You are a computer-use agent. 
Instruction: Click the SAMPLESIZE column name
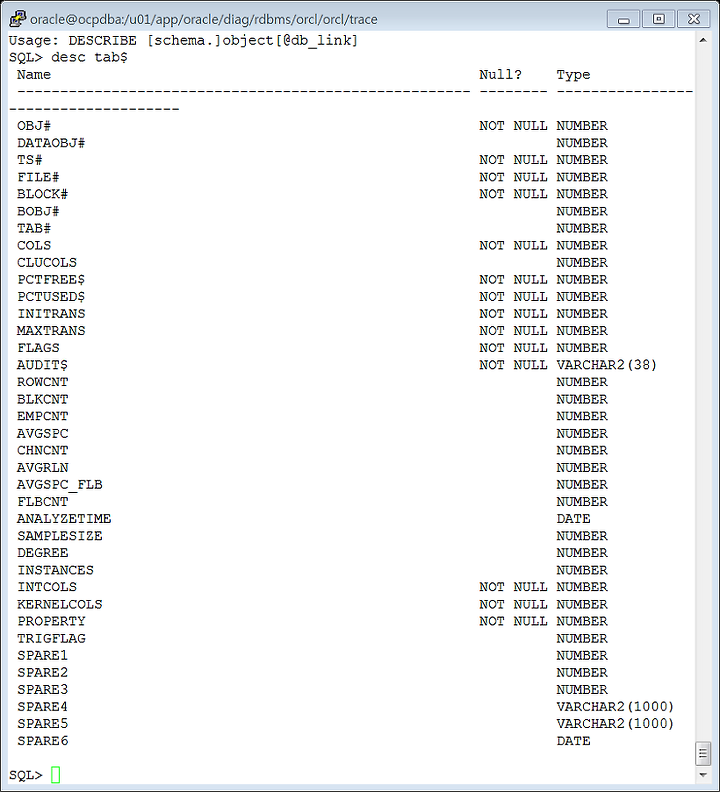coord(60,536)
